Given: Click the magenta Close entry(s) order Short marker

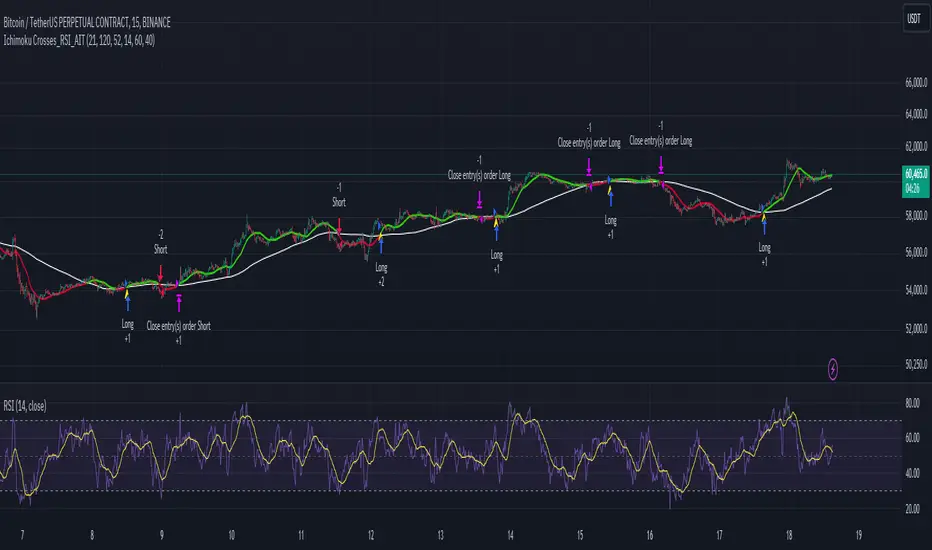Looking at the screenshot, I should (x=179, y=303).
